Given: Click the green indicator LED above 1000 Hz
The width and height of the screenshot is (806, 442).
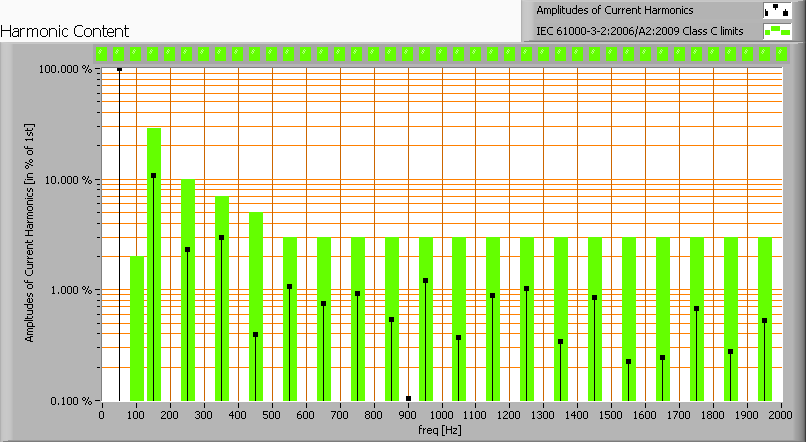Looking at the screenshot, I should (x=441, y=53).
